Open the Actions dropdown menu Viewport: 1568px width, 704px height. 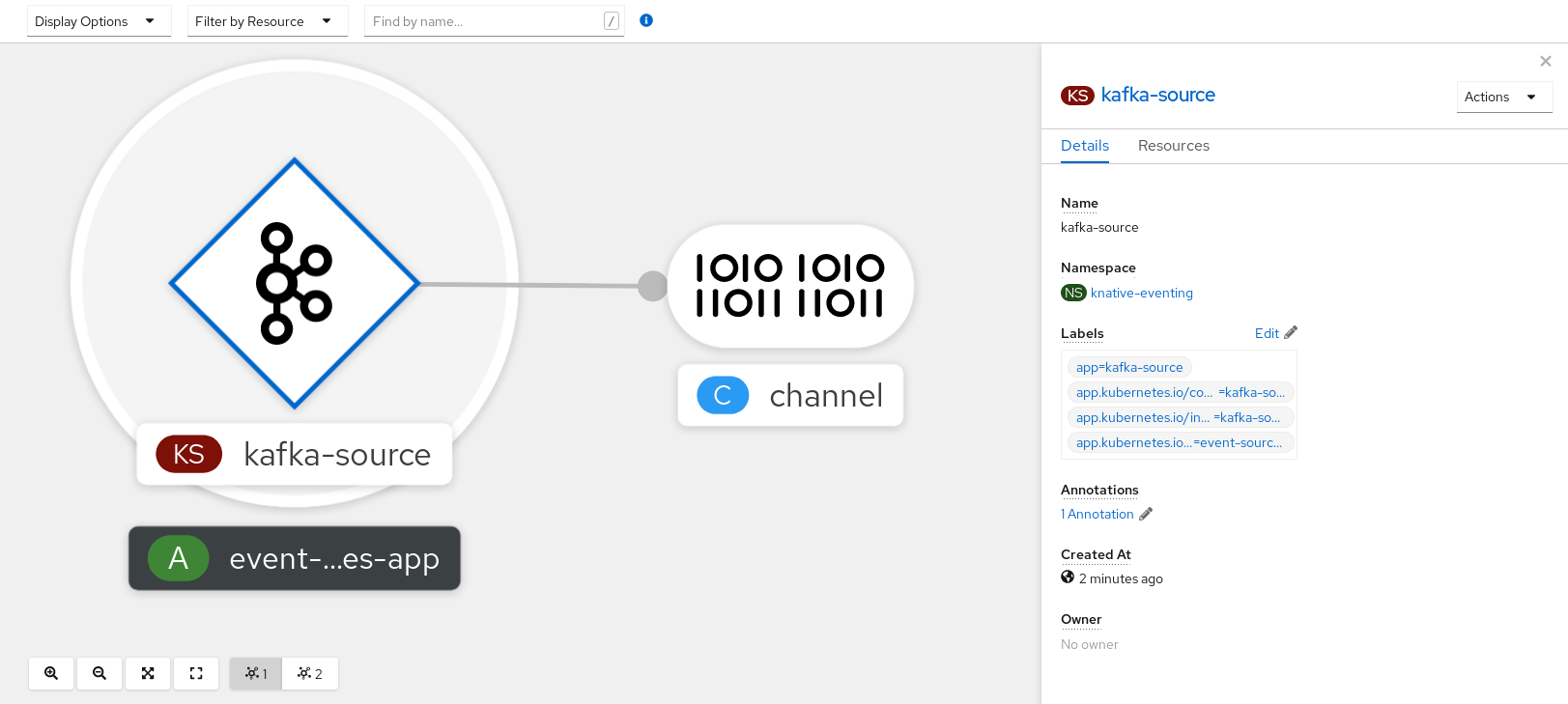[1503, 97]
